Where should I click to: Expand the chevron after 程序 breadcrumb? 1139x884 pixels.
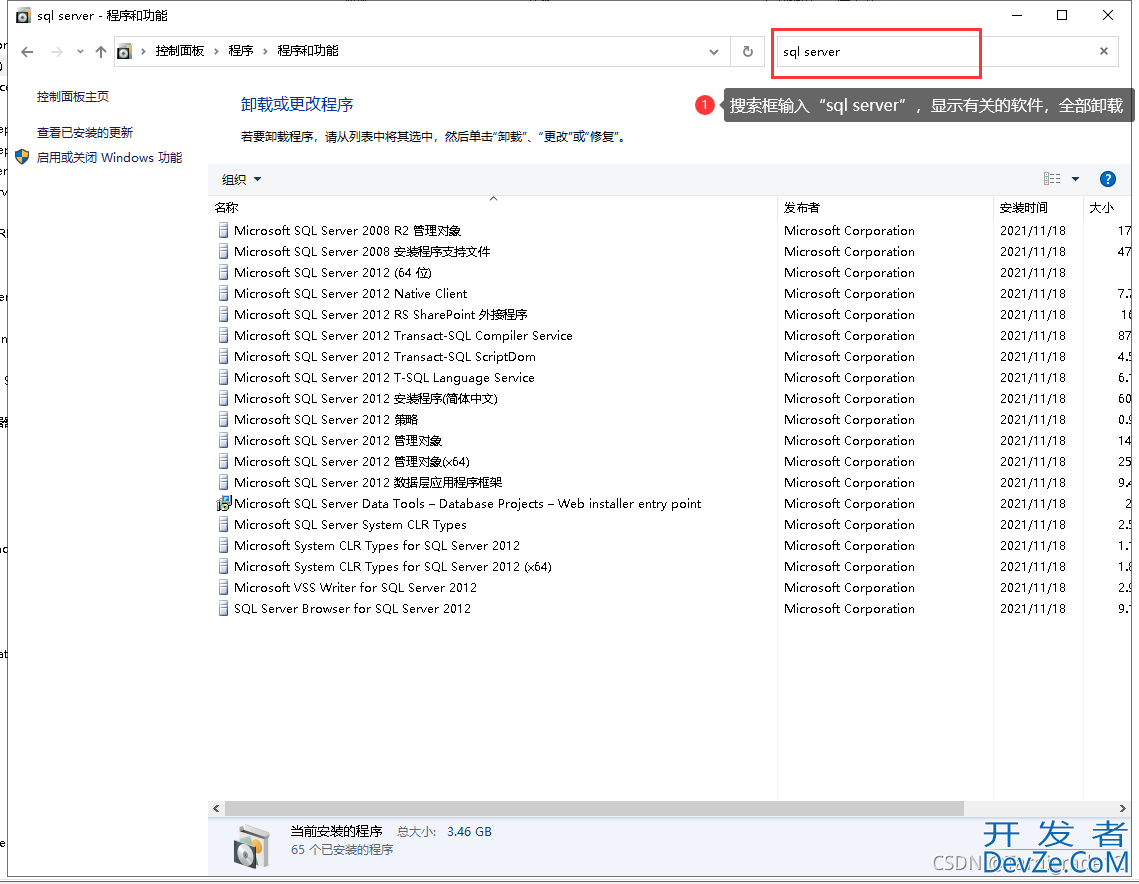[265, 52]
